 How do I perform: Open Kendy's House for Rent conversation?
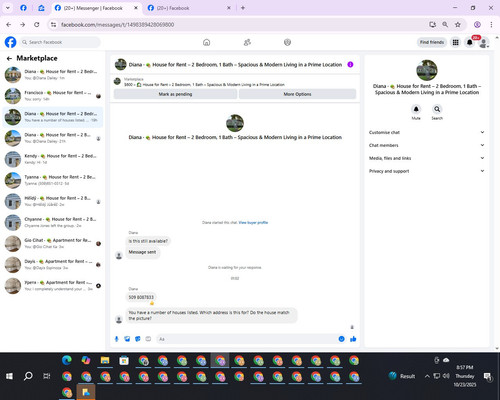pos(53,159)
